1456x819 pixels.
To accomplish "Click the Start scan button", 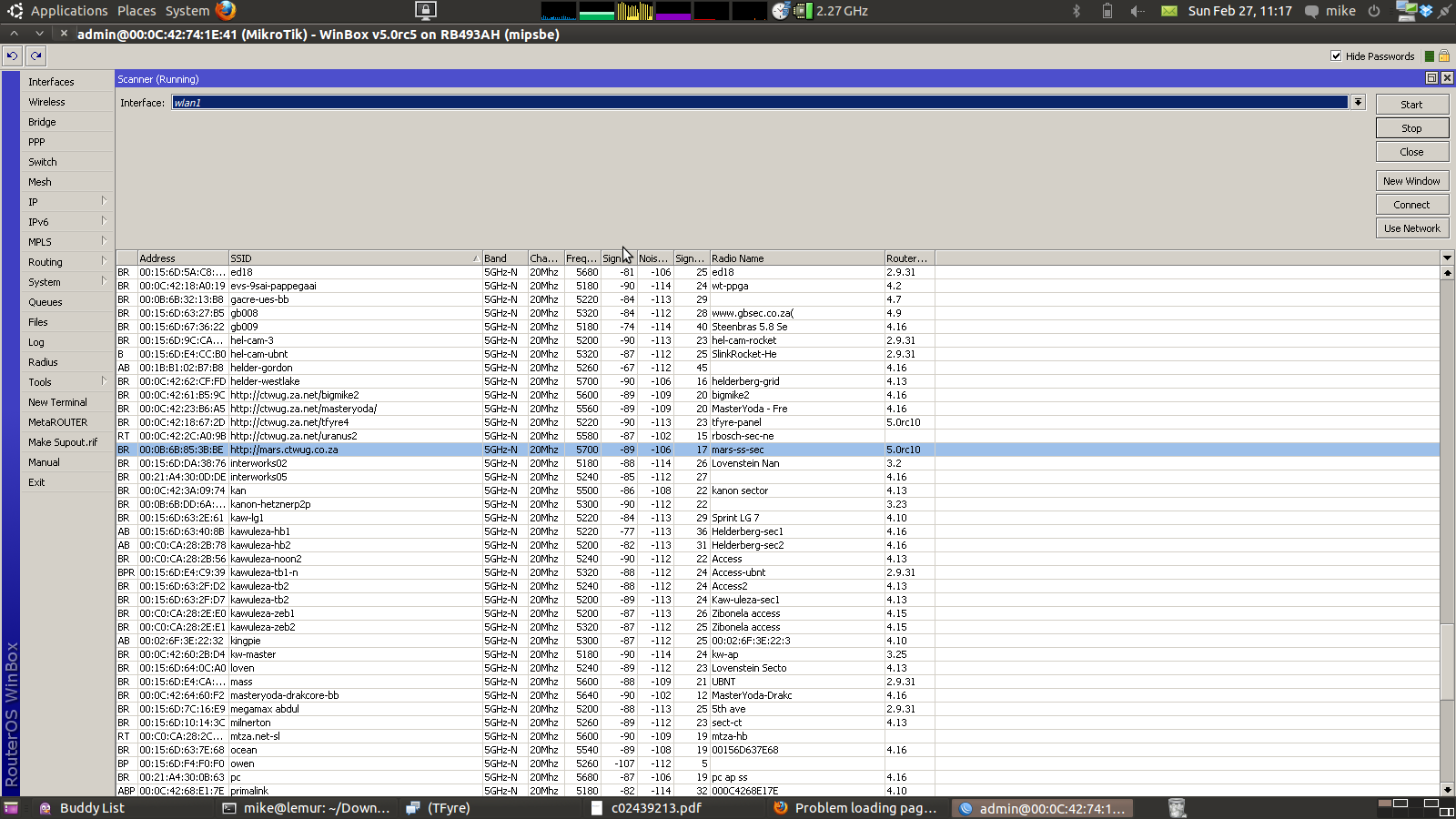I will [x=1412, y=105].
